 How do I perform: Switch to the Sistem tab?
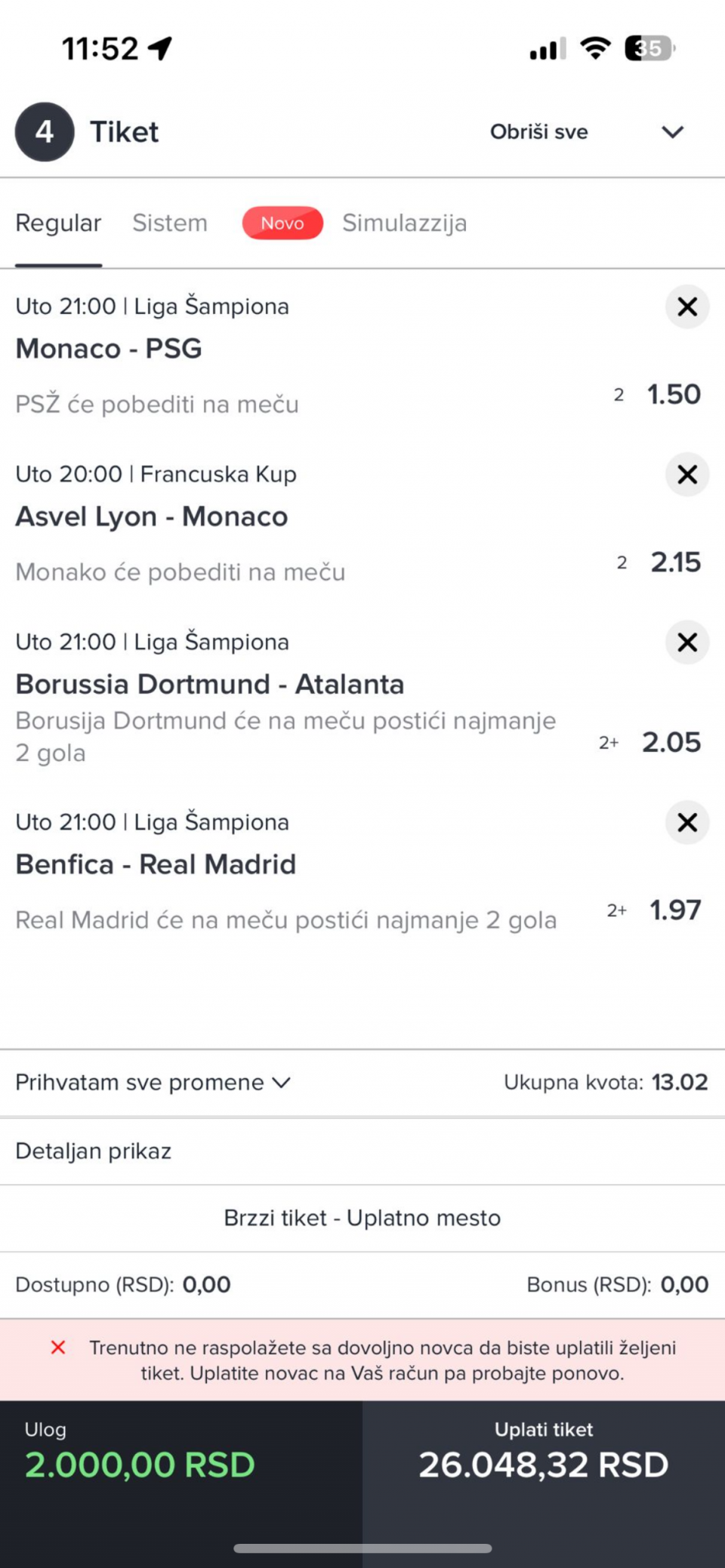point(170,223)
